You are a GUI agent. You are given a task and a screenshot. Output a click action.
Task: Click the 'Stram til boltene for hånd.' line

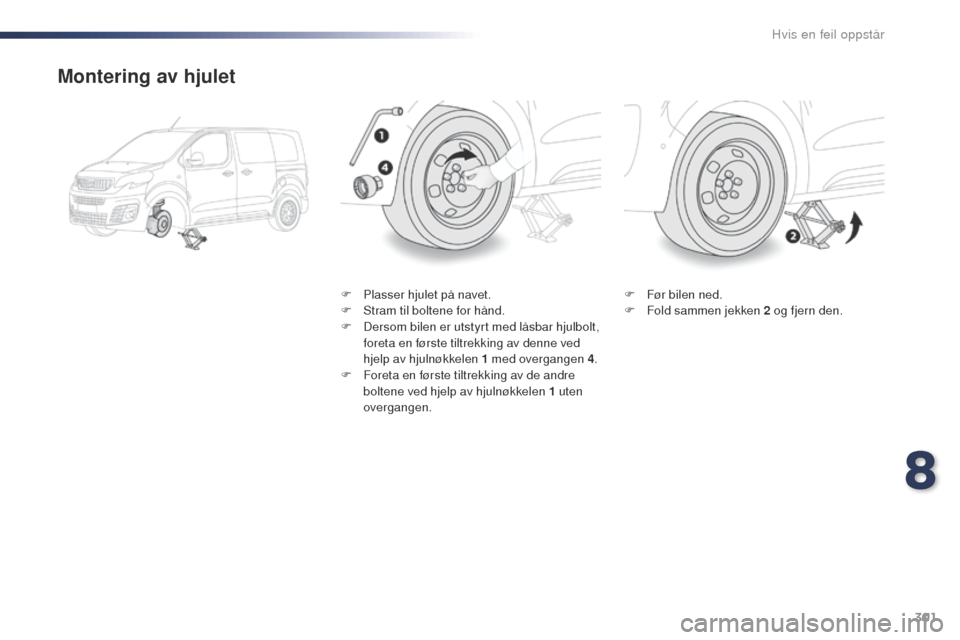tap(433, 311)
